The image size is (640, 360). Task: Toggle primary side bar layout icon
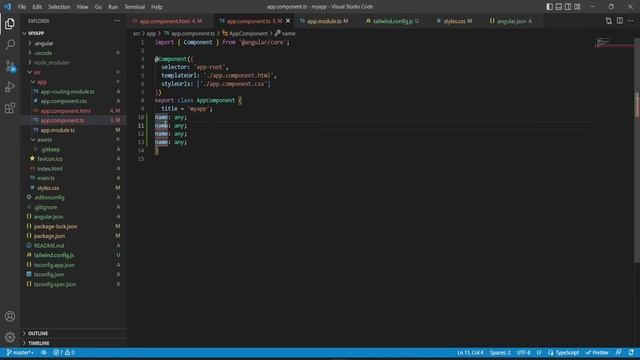click(x=549, y=7)
